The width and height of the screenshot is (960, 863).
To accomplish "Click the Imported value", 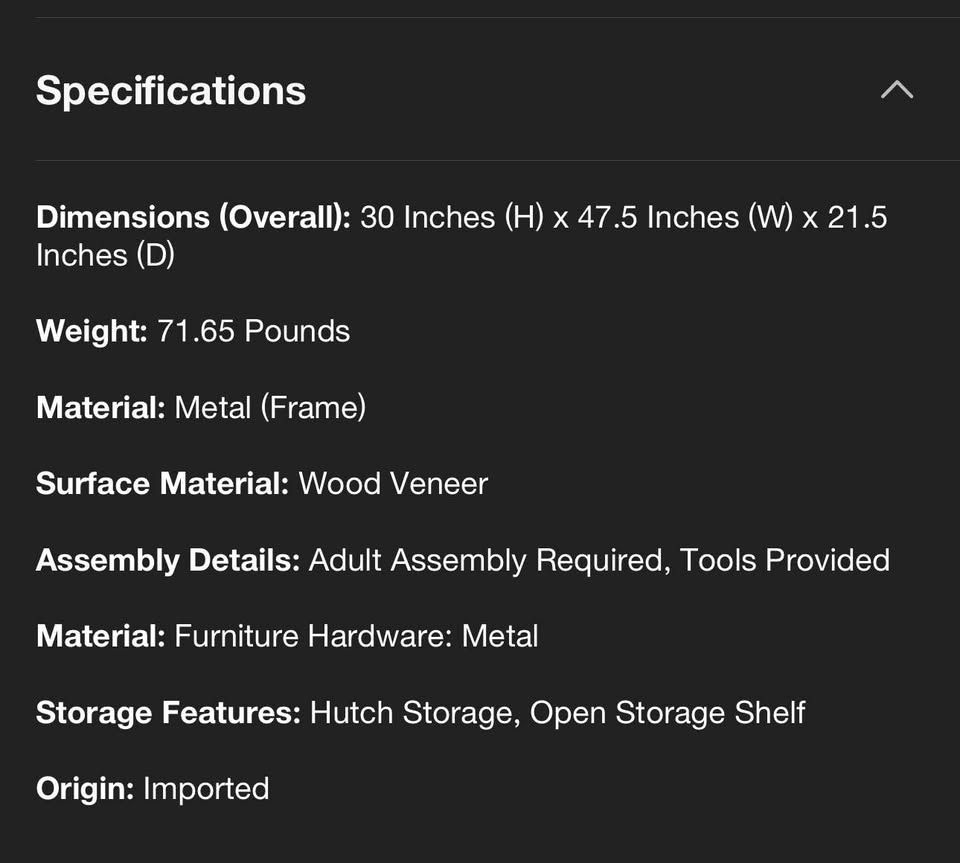I will [x=206, y=788].
